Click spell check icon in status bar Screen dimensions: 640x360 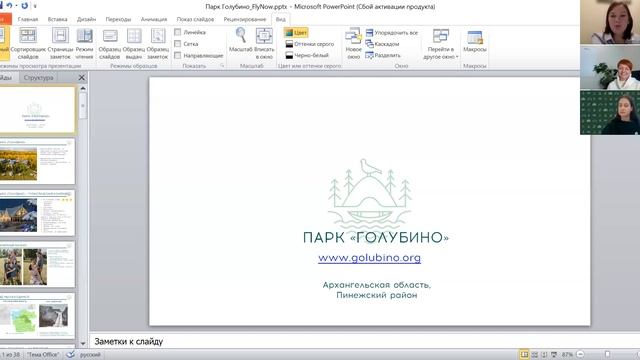click(71, 354)
